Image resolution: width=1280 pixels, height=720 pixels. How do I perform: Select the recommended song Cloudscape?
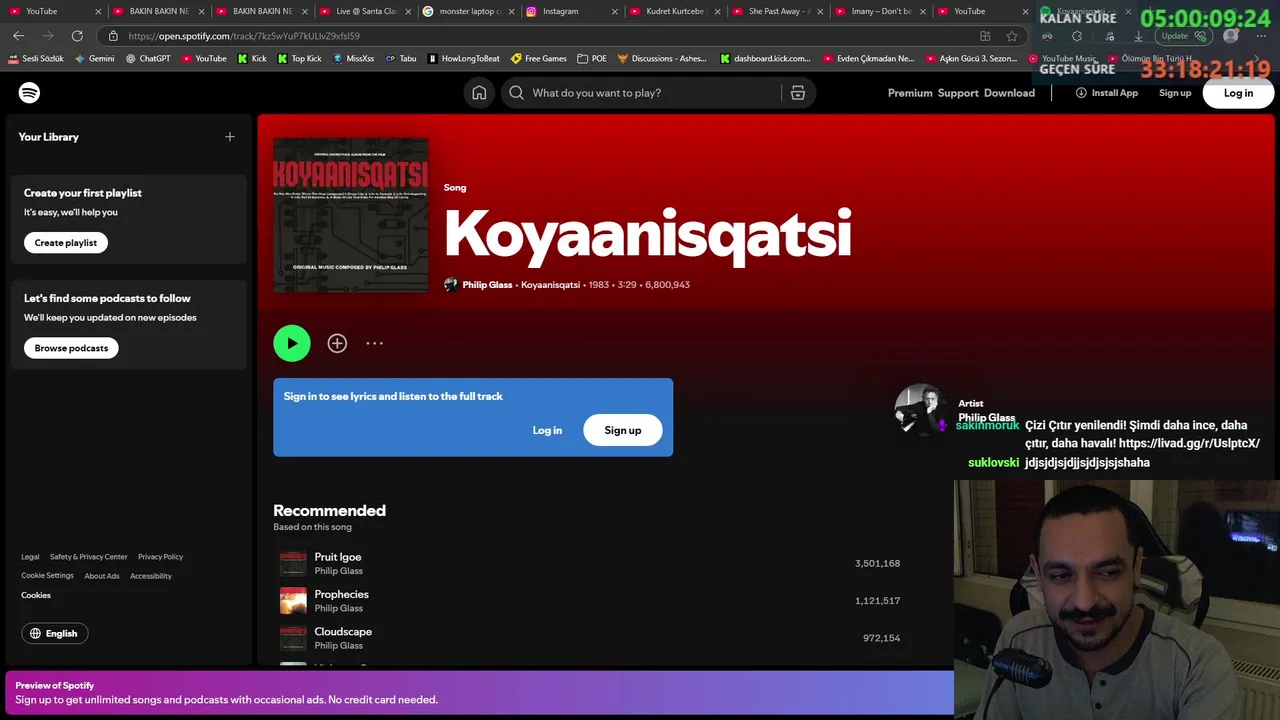(x=343, y=632)
